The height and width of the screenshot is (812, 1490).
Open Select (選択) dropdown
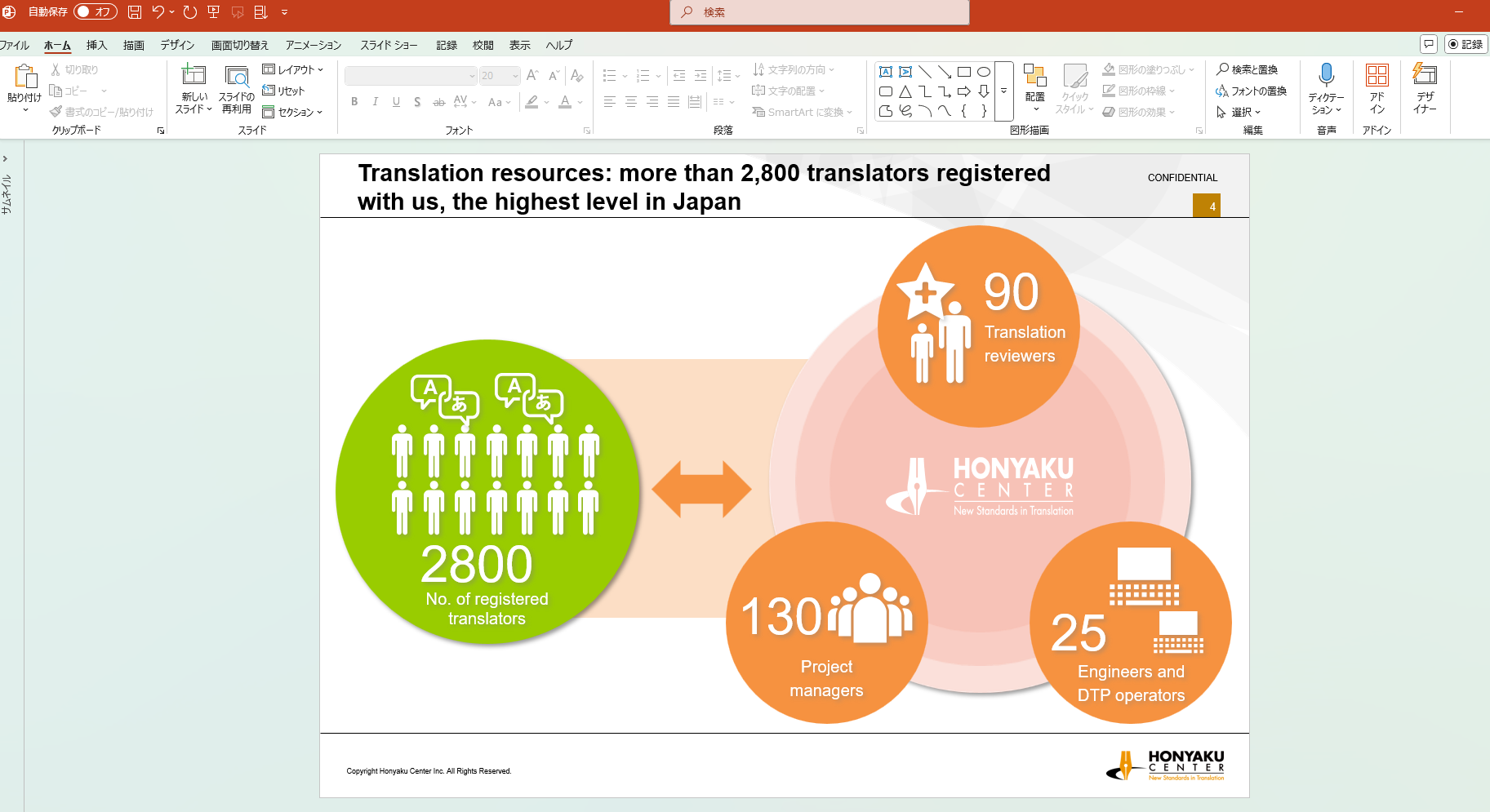(1239, 112)
